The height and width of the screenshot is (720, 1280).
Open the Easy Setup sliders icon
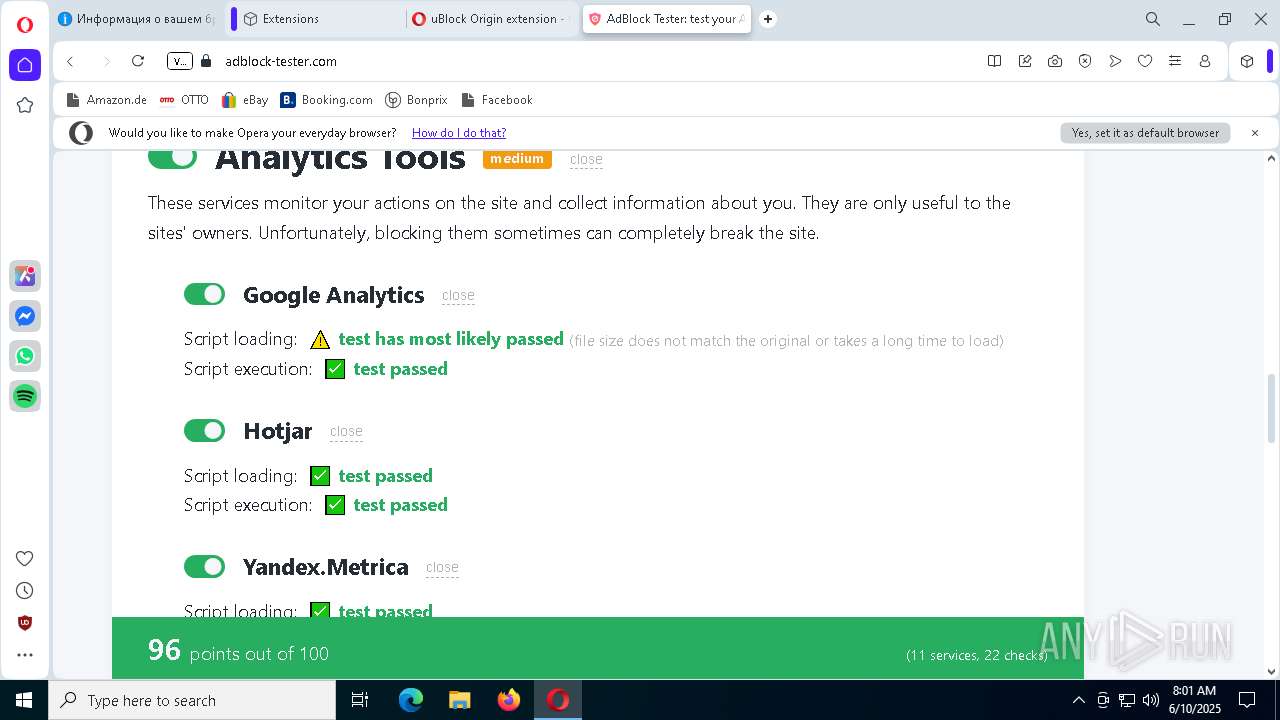[x=1175, y=61]
